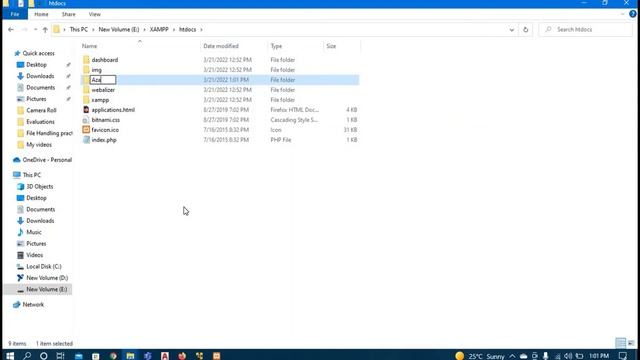Open Videos under This PC

(x=34, y=255)
